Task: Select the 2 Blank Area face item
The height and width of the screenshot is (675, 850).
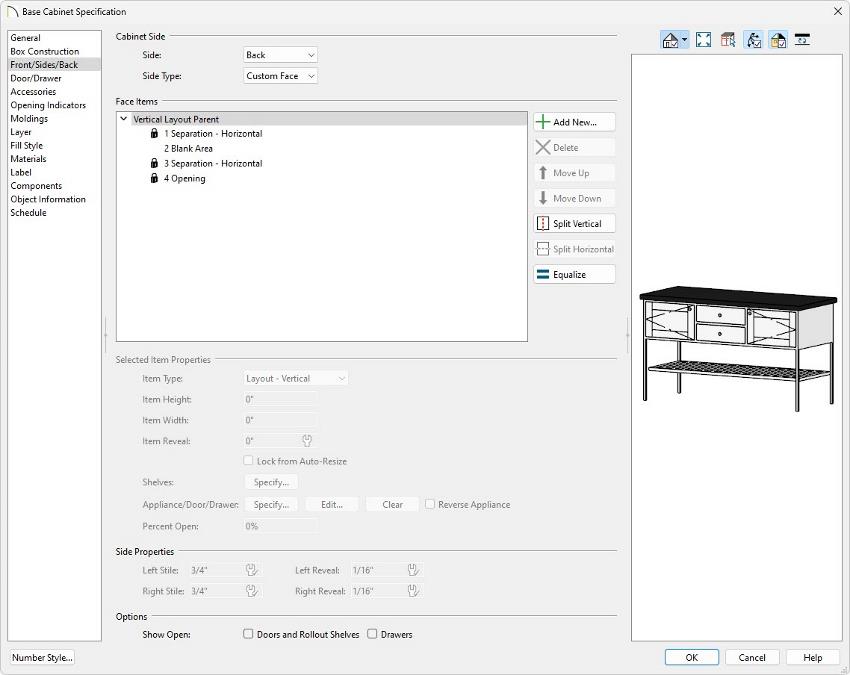Action: point(188,149)
